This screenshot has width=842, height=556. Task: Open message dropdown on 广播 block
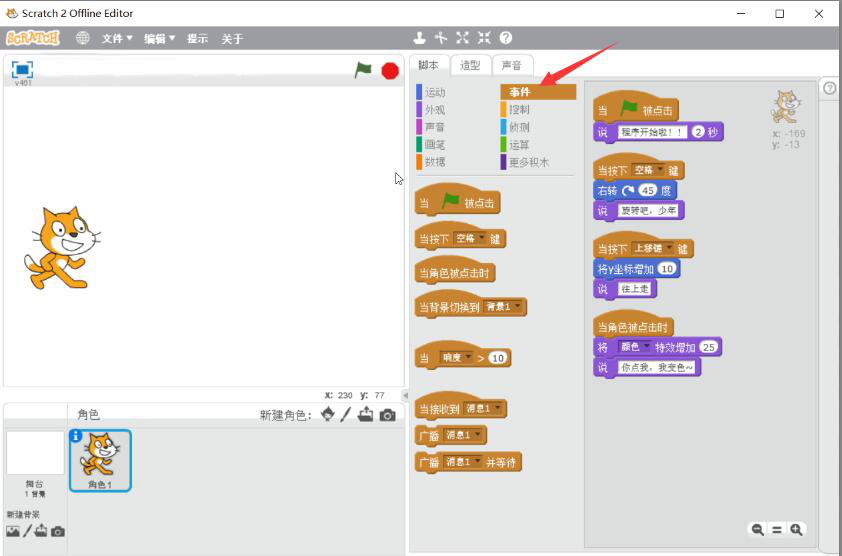click(x=462, y=435)
